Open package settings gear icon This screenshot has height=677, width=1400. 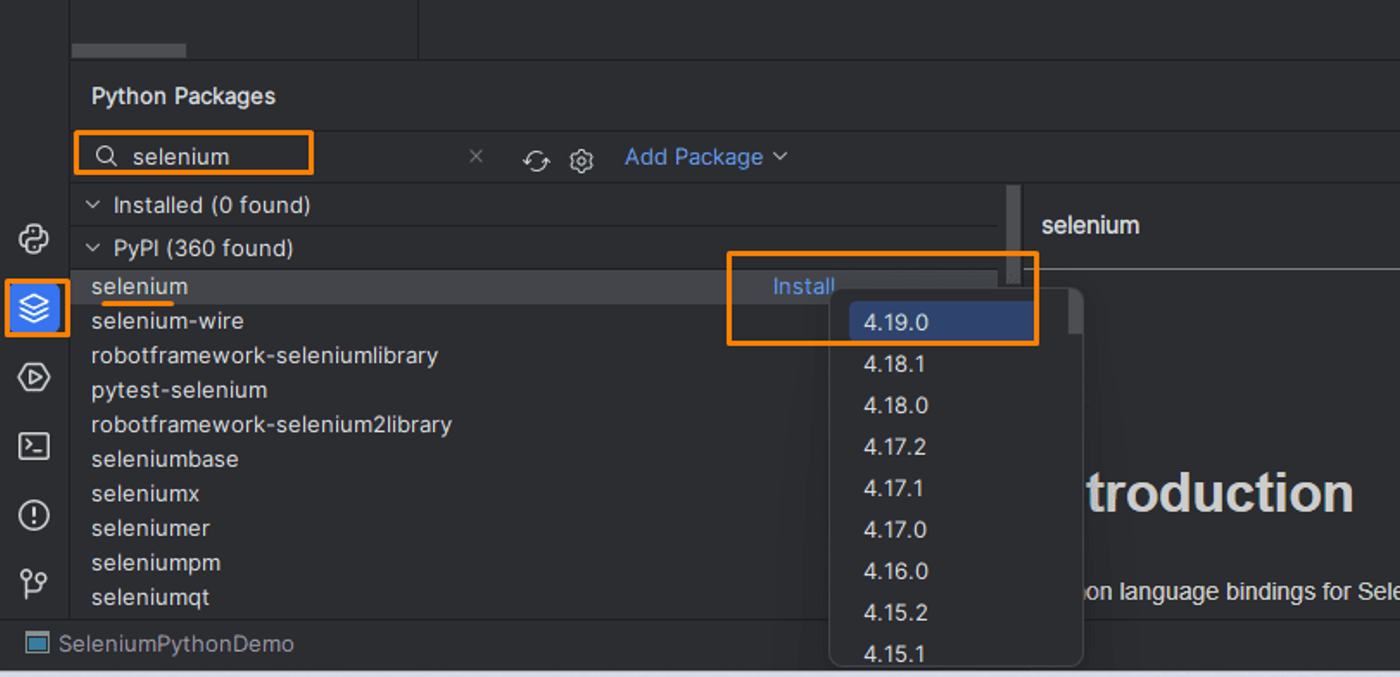pyautogui.click(x=581, y=160)
